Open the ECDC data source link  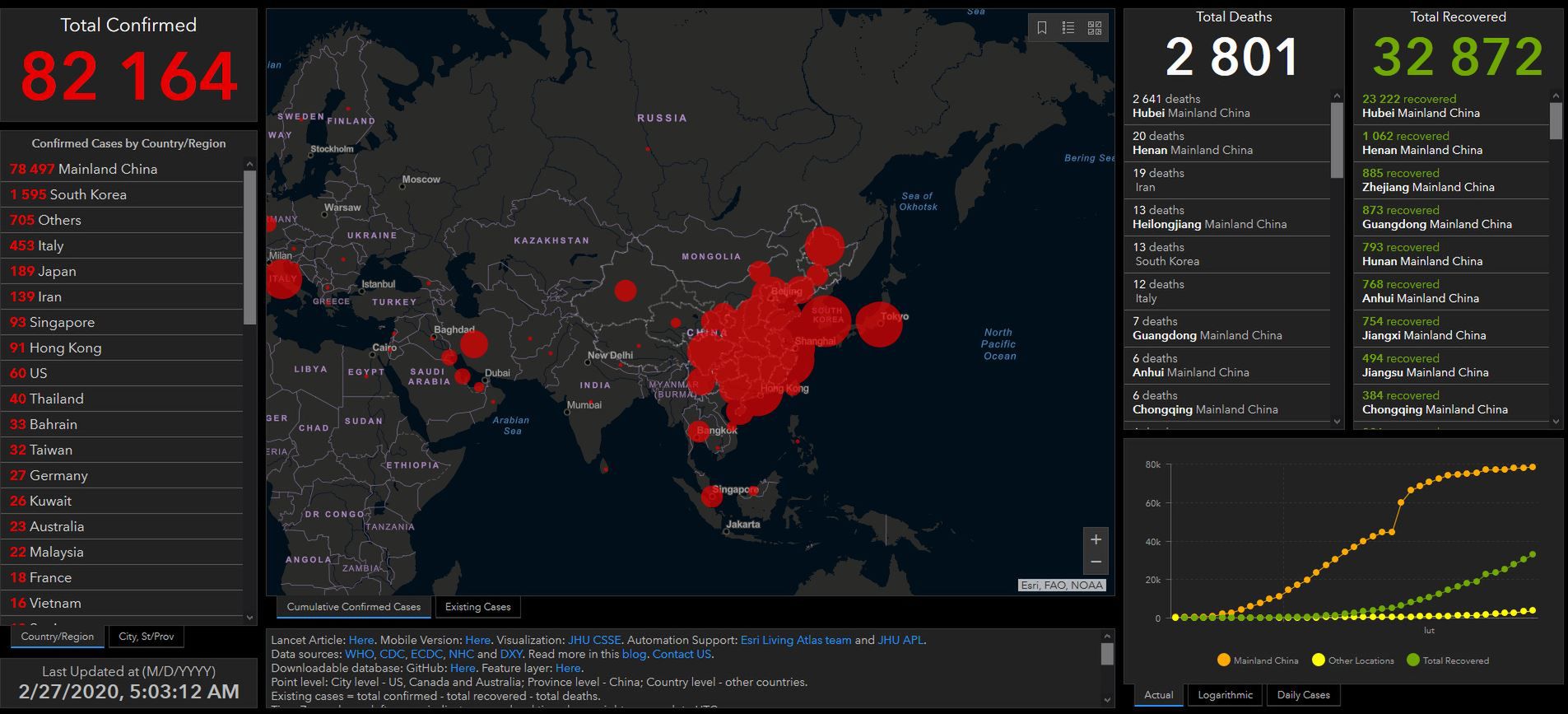pyautogui.click(x=427, y=654)
